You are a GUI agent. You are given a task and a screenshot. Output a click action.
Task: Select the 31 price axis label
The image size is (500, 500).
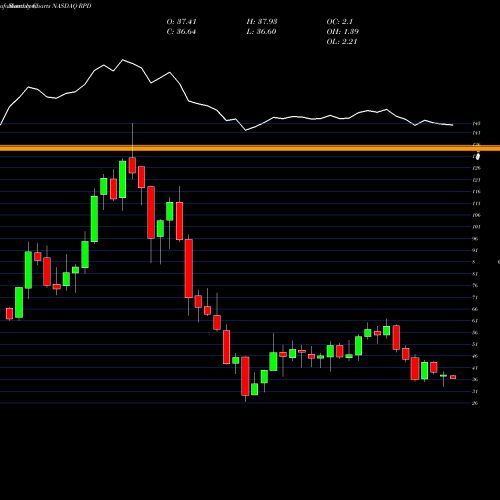tap(475, 391)
